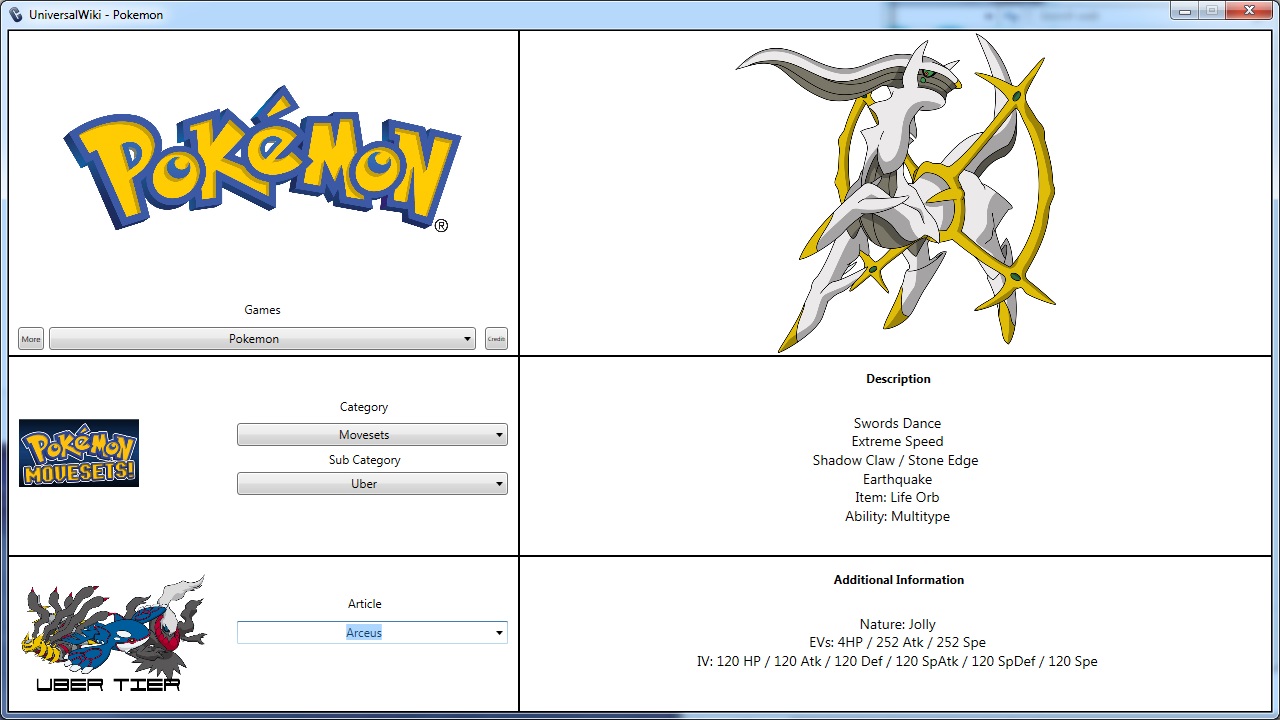
Task: Click the 'Earthquake' move text
Action: [897, 479]
